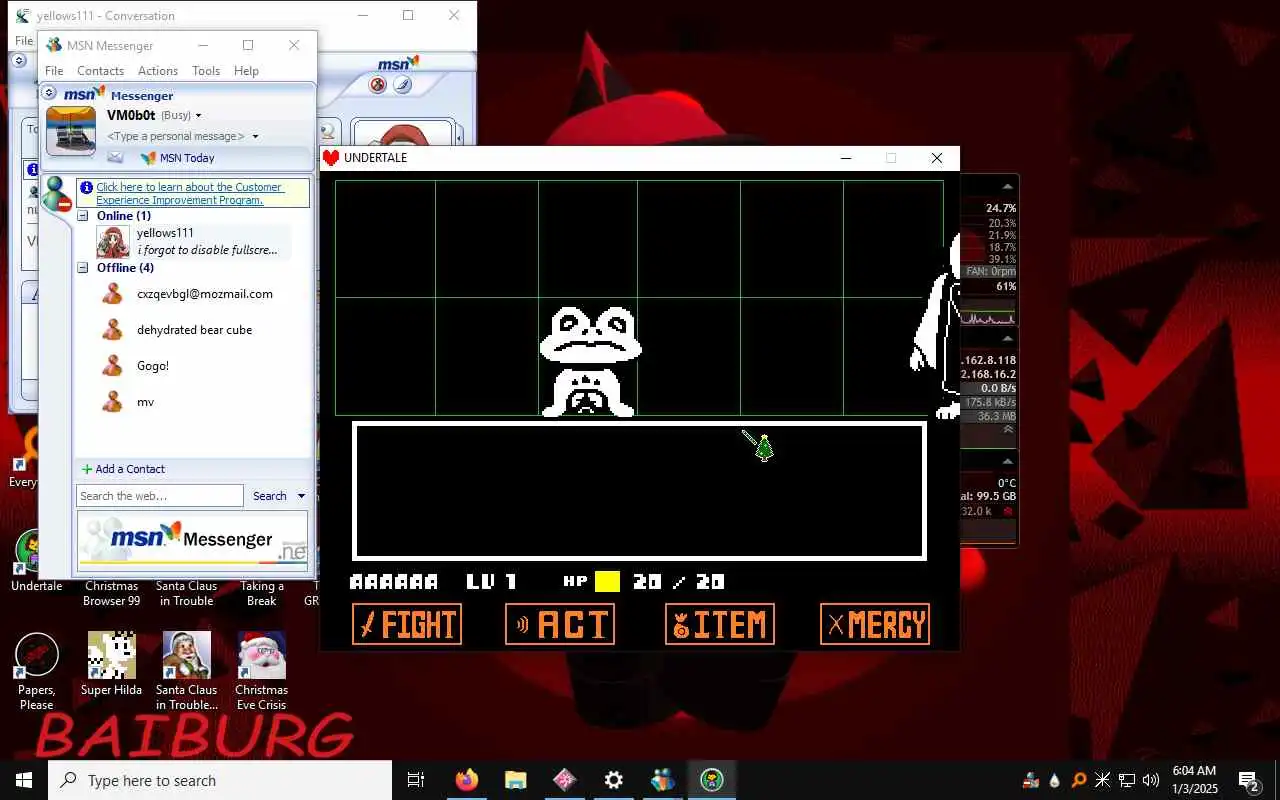The image size is (1280, 800).
Task: Click the MSN Messenger taskbar icon
Action: pos(663,780)
